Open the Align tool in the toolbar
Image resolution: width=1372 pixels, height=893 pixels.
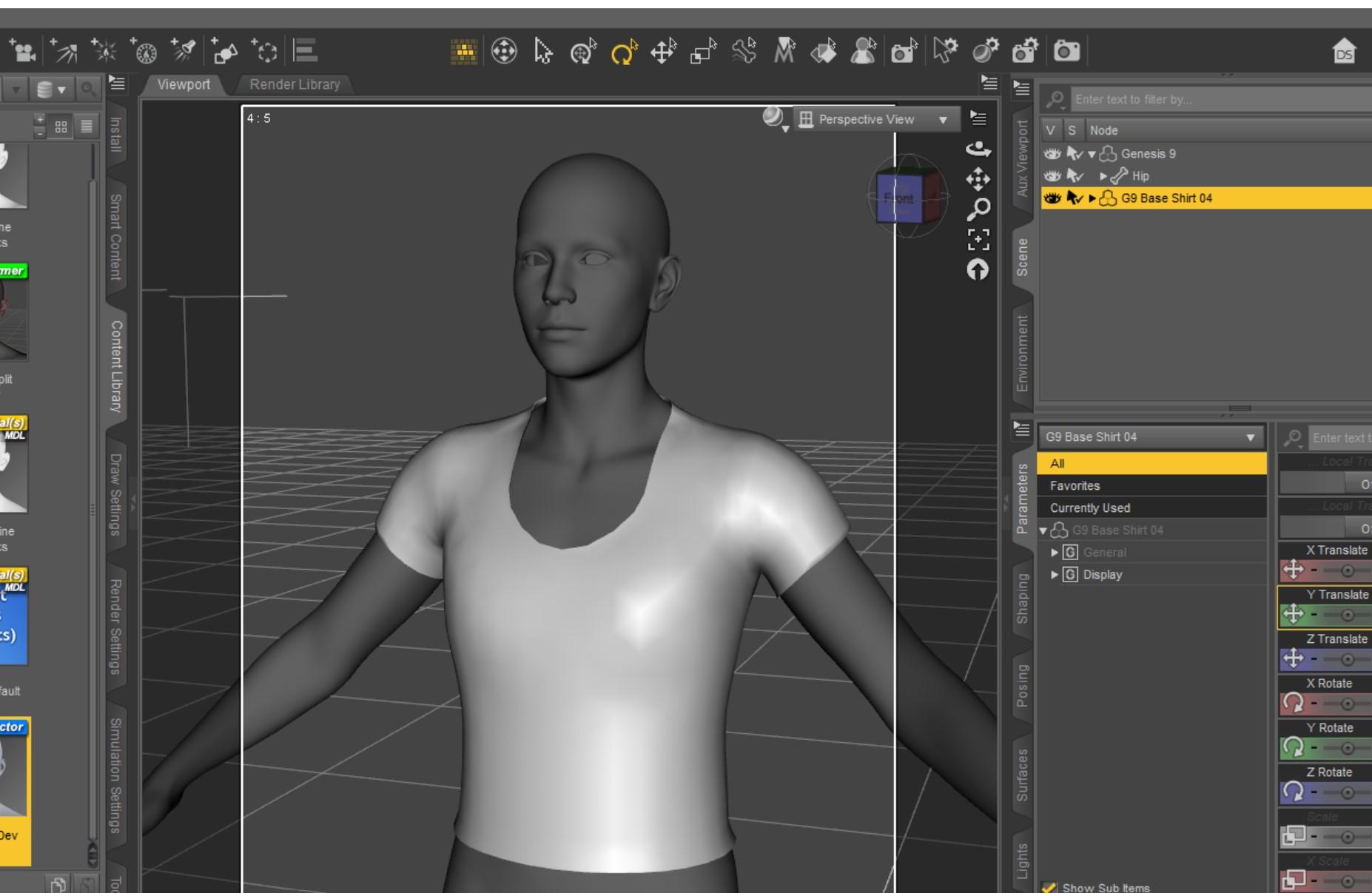[x=305, y=51]
